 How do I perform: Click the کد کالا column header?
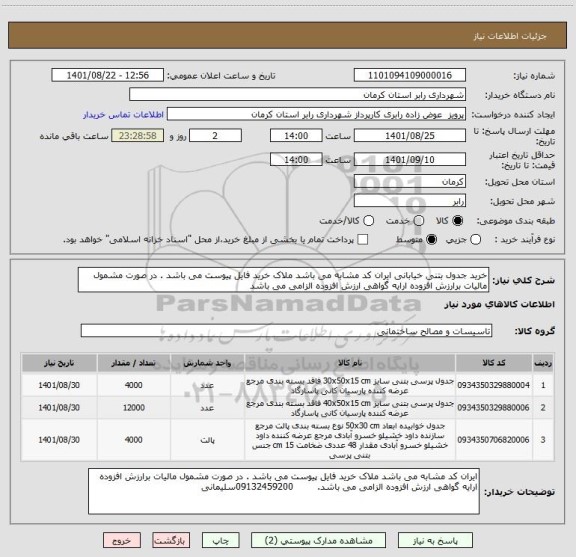pyautogui.click(x=494, y=363)
